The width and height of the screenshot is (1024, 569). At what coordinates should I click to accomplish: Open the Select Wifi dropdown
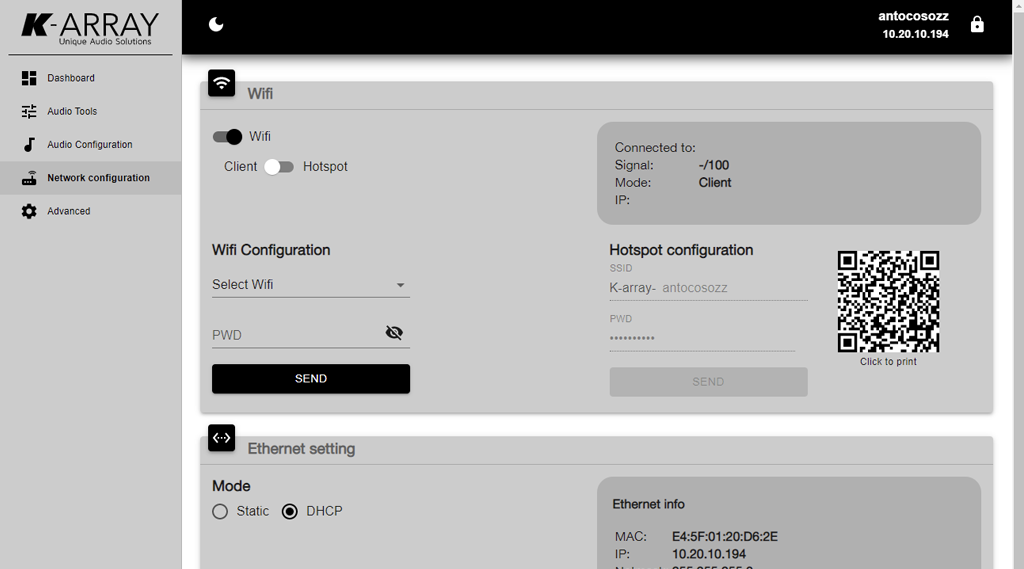click(x=310, y=285)
